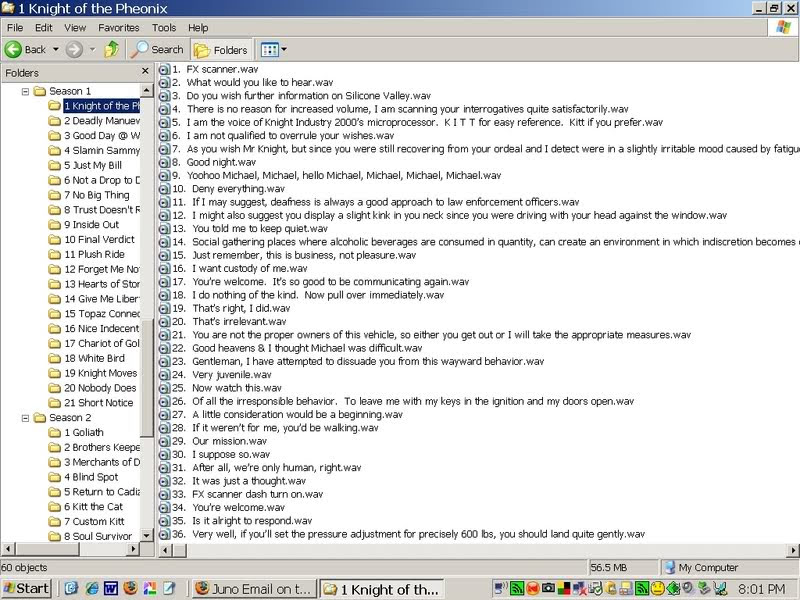Click the Back navigation button
Screen dimensions: 800x600
coord(26,49)
